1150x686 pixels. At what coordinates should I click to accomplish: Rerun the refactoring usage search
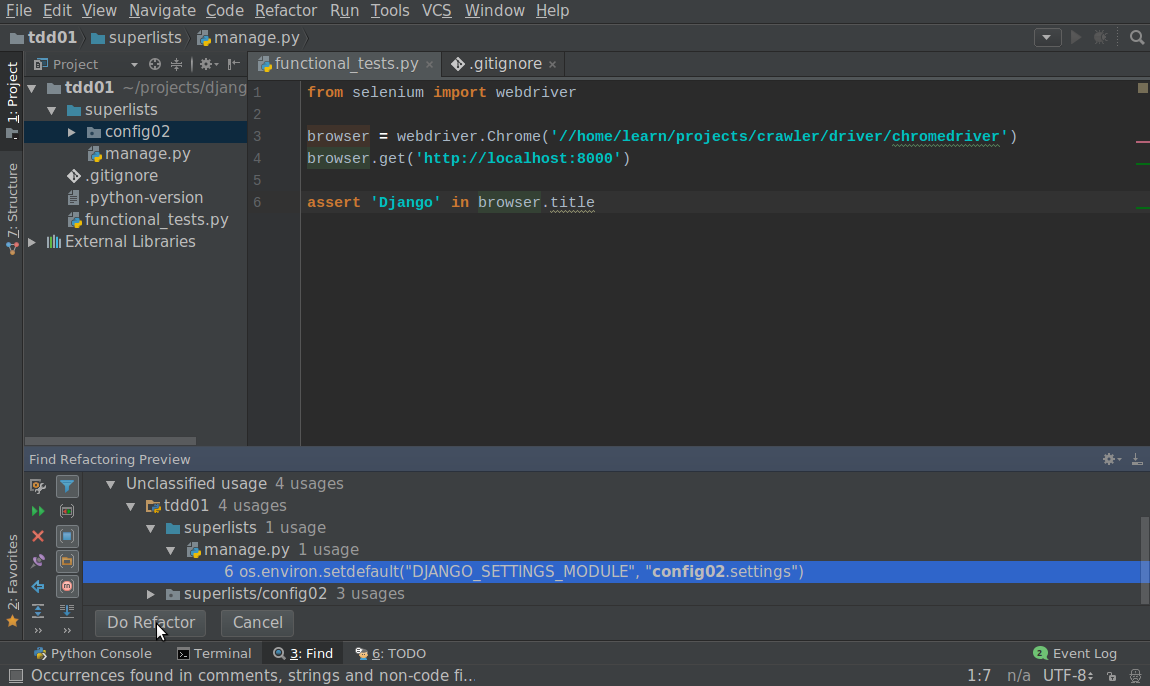(37, 511)
